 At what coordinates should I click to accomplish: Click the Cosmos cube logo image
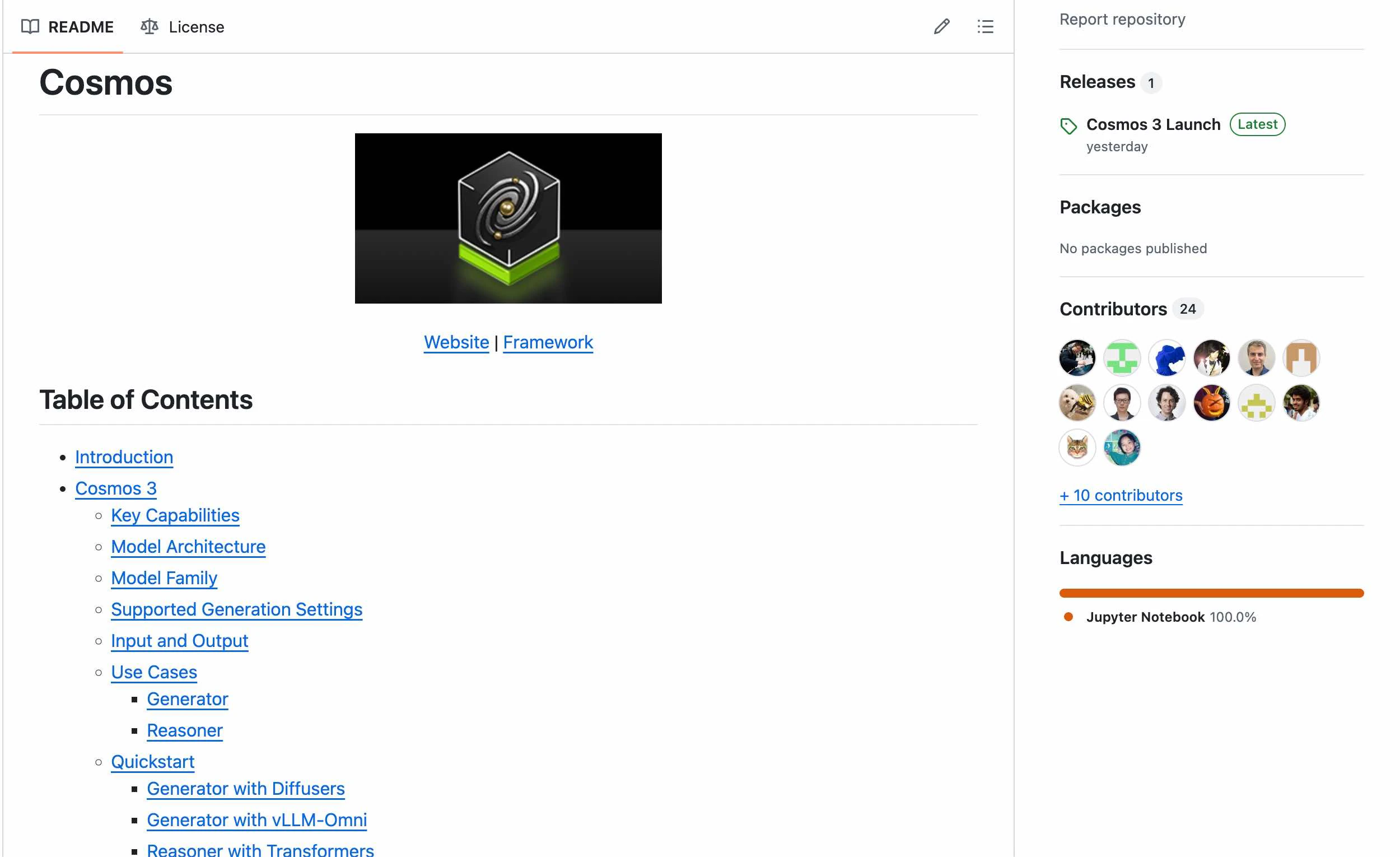[x=508, y=218]
